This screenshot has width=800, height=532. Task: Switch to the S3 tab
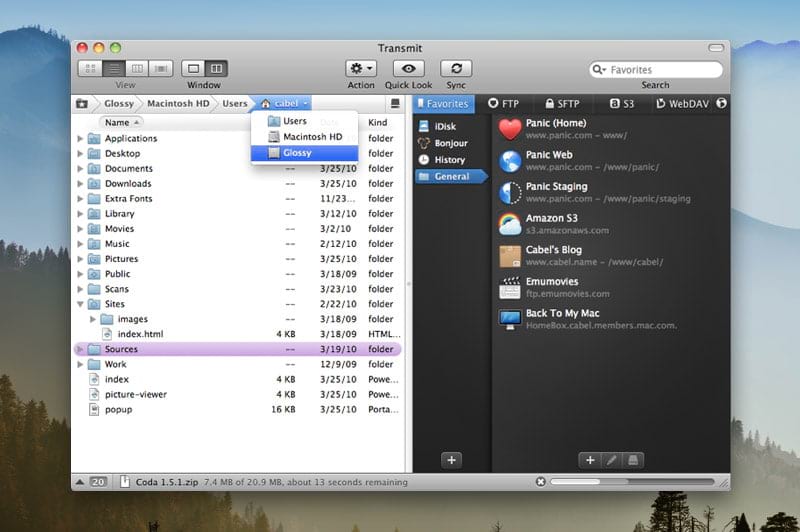[622, 104]
